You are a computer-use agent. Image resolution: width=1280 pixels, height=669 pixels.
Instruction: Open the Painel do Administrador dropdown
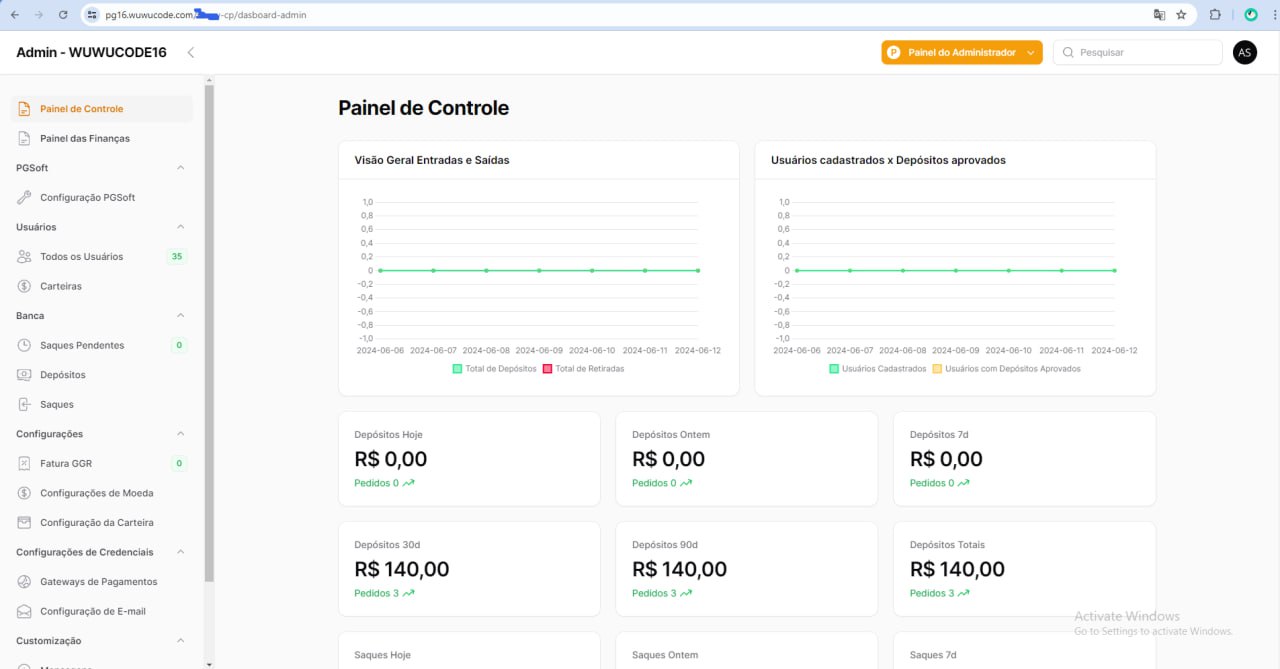coord(961,52)
